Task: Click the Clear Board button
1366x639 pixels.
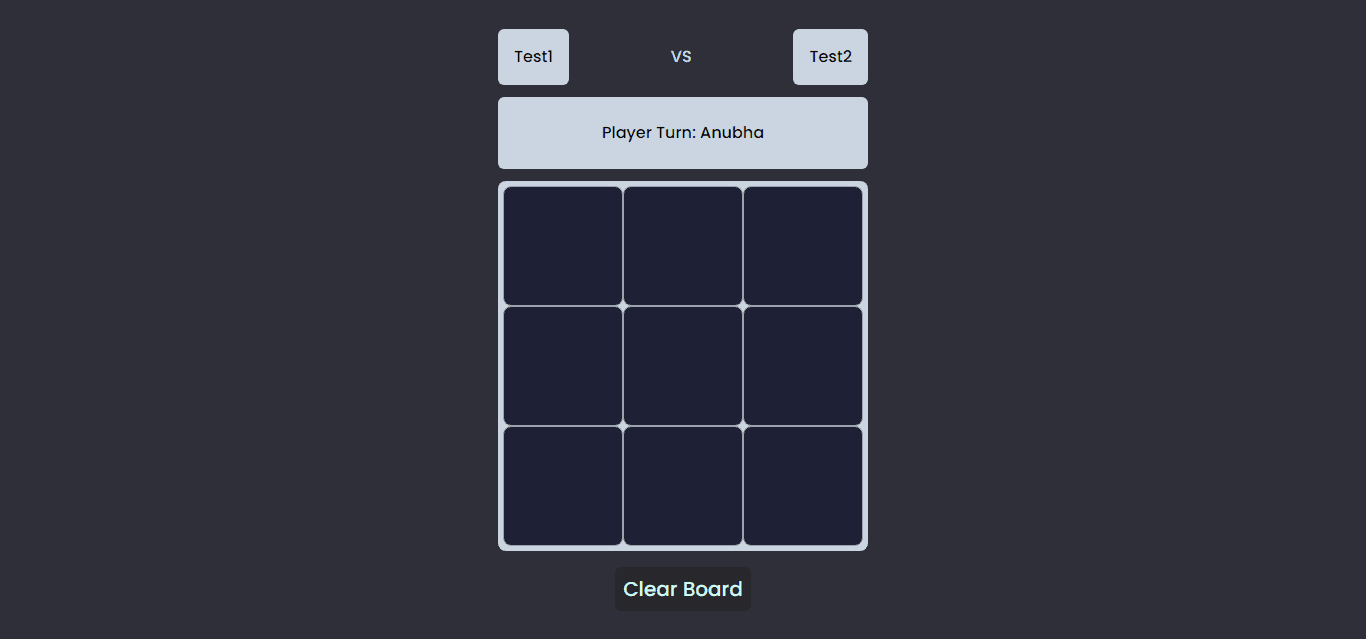Action: (x=683, y=589)
